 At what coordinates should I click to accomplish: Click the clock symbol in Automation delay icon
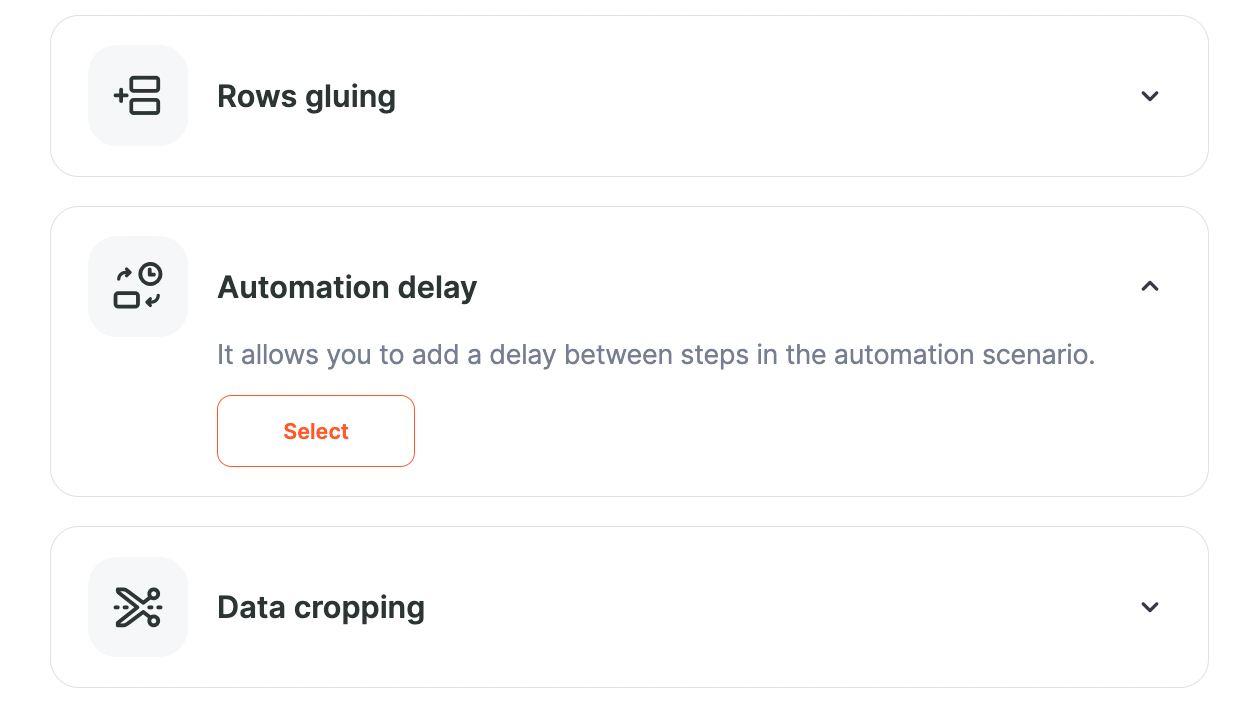click(150, 275)
